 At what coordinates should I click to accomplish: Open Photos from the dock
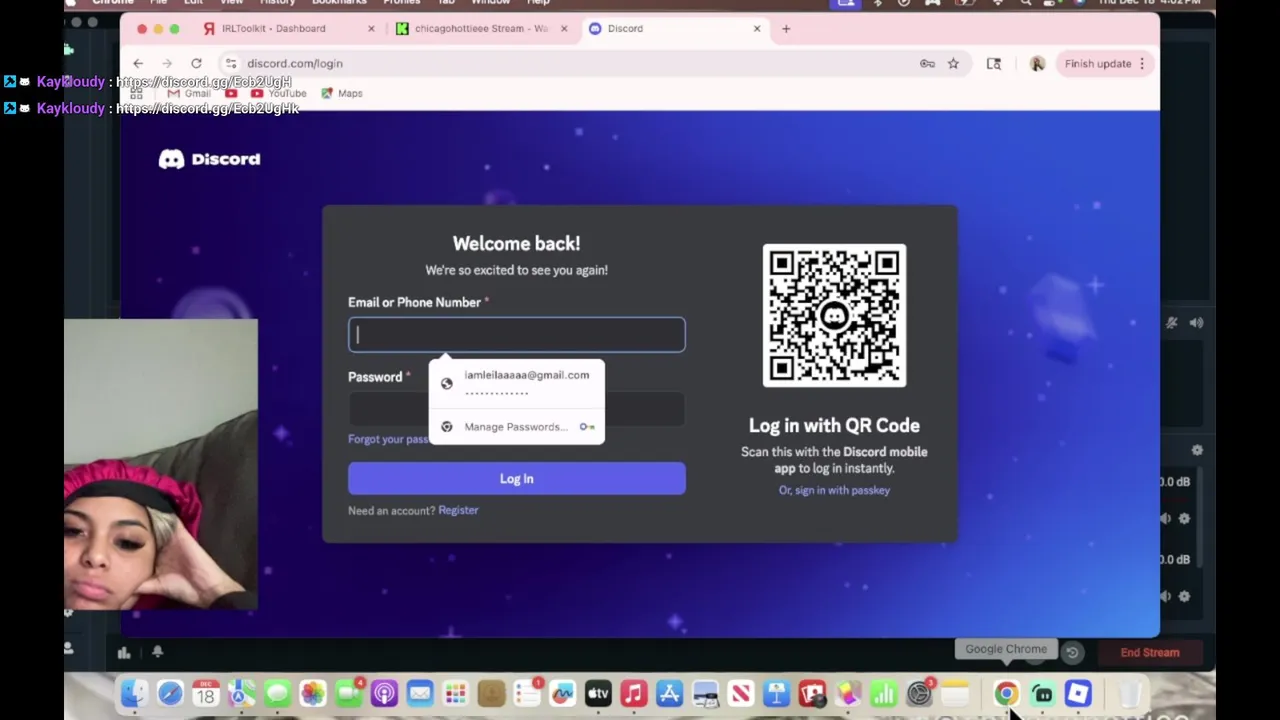tap(313, 693)
